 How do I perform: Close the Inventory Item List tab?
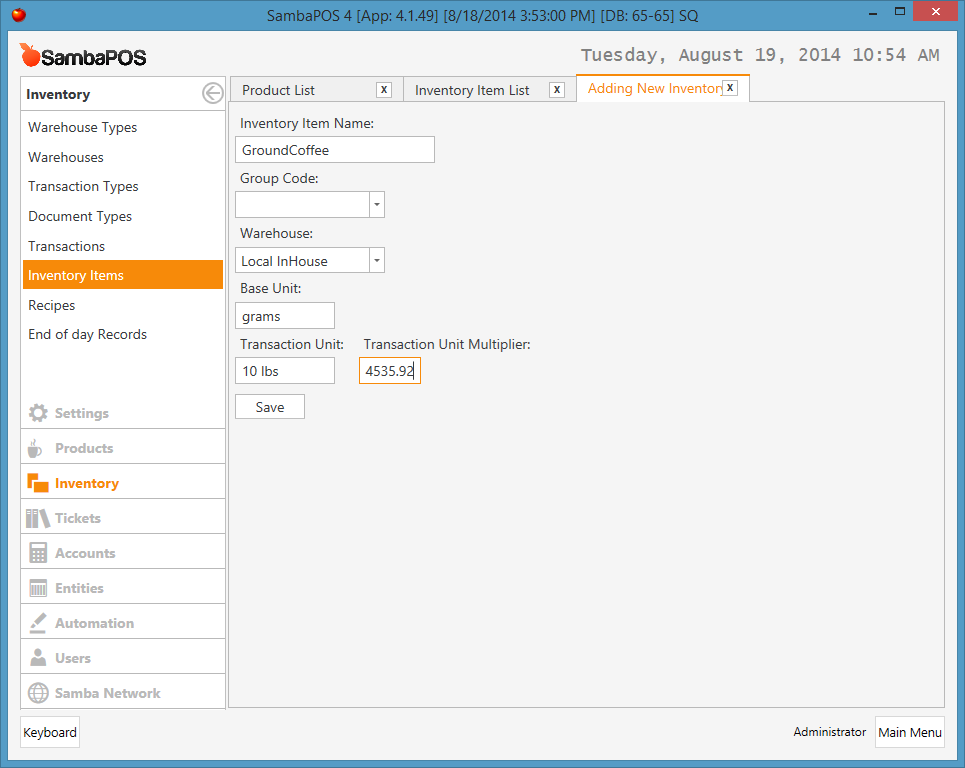(557, 90)
